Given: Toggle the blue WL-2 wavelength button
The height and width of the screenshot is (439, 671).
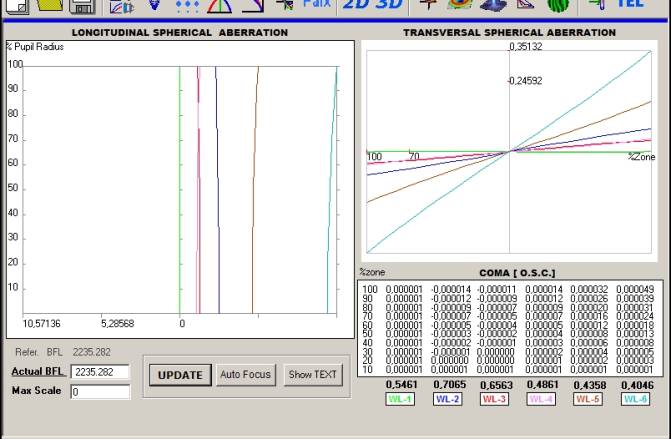Looking at the screenshot, I should tap(448, 399).
